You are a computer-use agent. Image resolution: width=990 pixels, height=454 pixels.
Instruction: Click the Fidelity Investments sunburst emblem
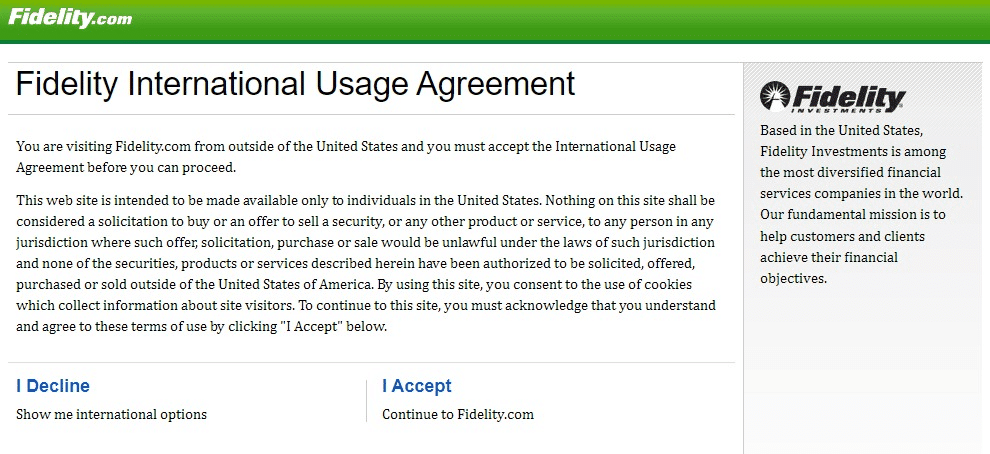[775, 96]
